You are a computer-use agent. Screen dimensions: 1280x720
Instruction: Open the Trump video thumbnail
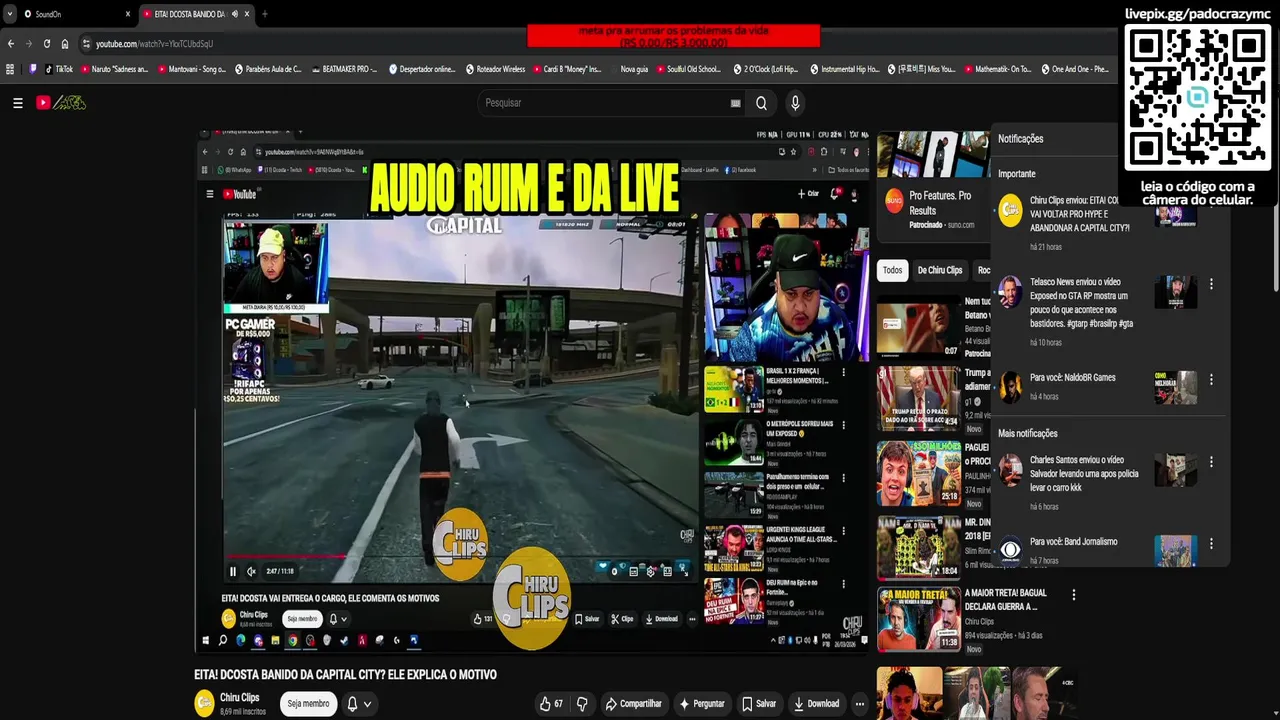[918, 398]
